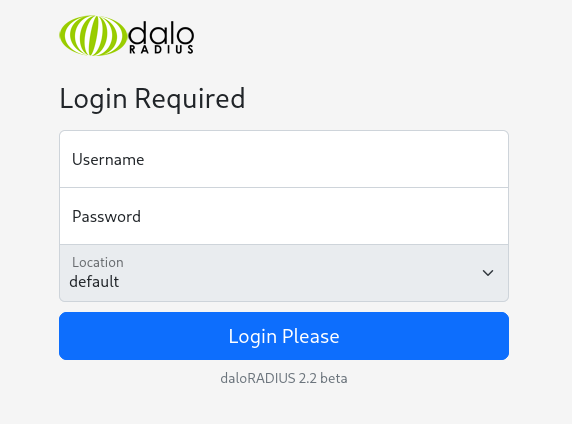Open the Location dropdown chevron arrow
Viewport: 572px width, 424px height.
pos(488,273)
